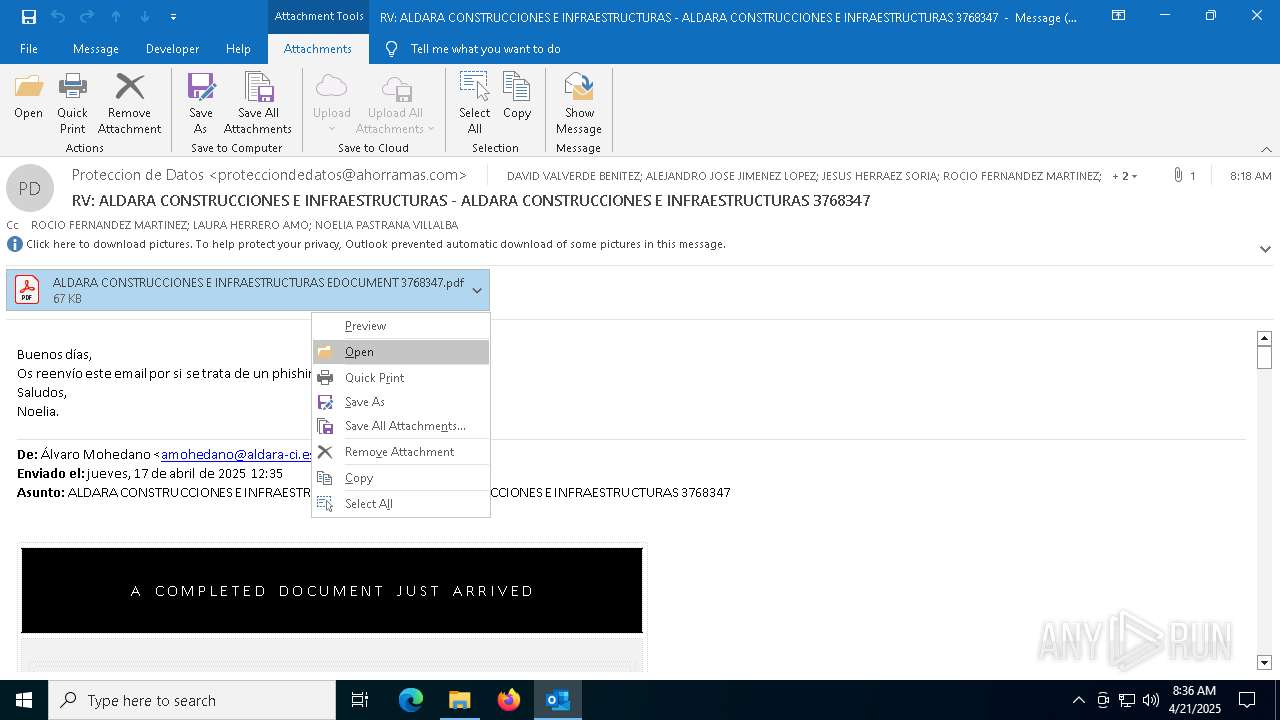The height and width of the screenshot is (720, 1280).
Task: Launch Firefox from the taskbar
Action: pyautogui.click(x=509, y=700)
